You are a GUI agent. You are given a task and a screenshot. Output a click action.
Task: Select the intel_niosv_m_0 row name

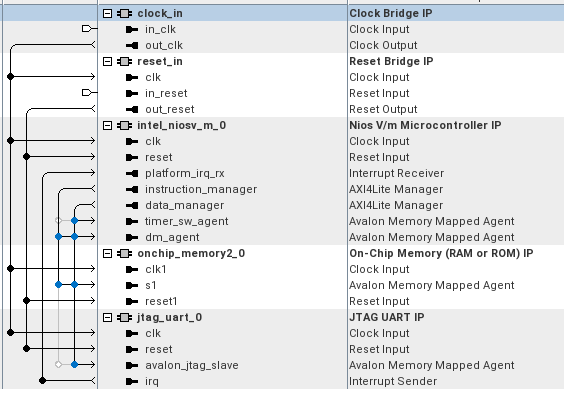pos(182,126)
